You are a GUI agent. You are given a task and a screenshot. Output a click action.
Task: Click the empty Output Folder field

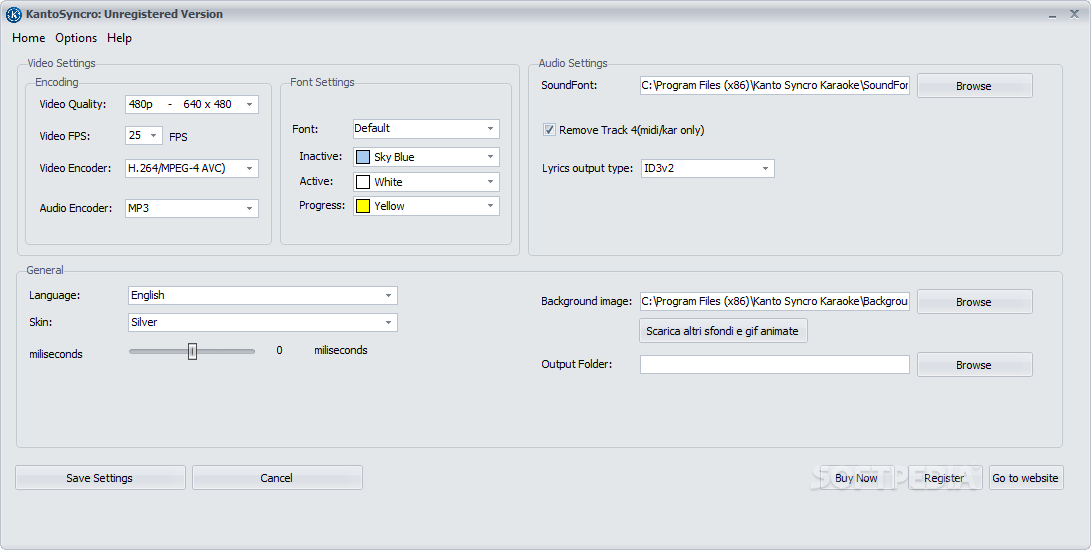[x=774, y=364]
